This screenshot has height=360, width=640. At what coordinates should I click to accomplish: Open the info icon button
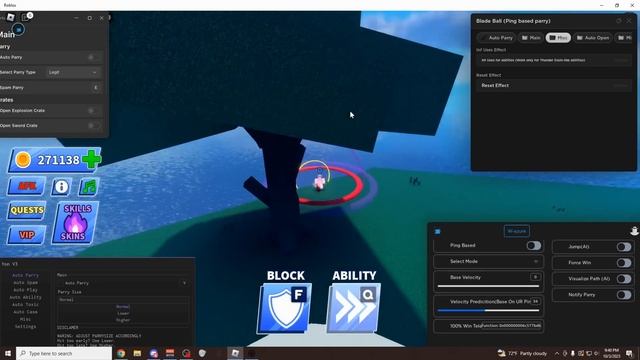point(61,187)
